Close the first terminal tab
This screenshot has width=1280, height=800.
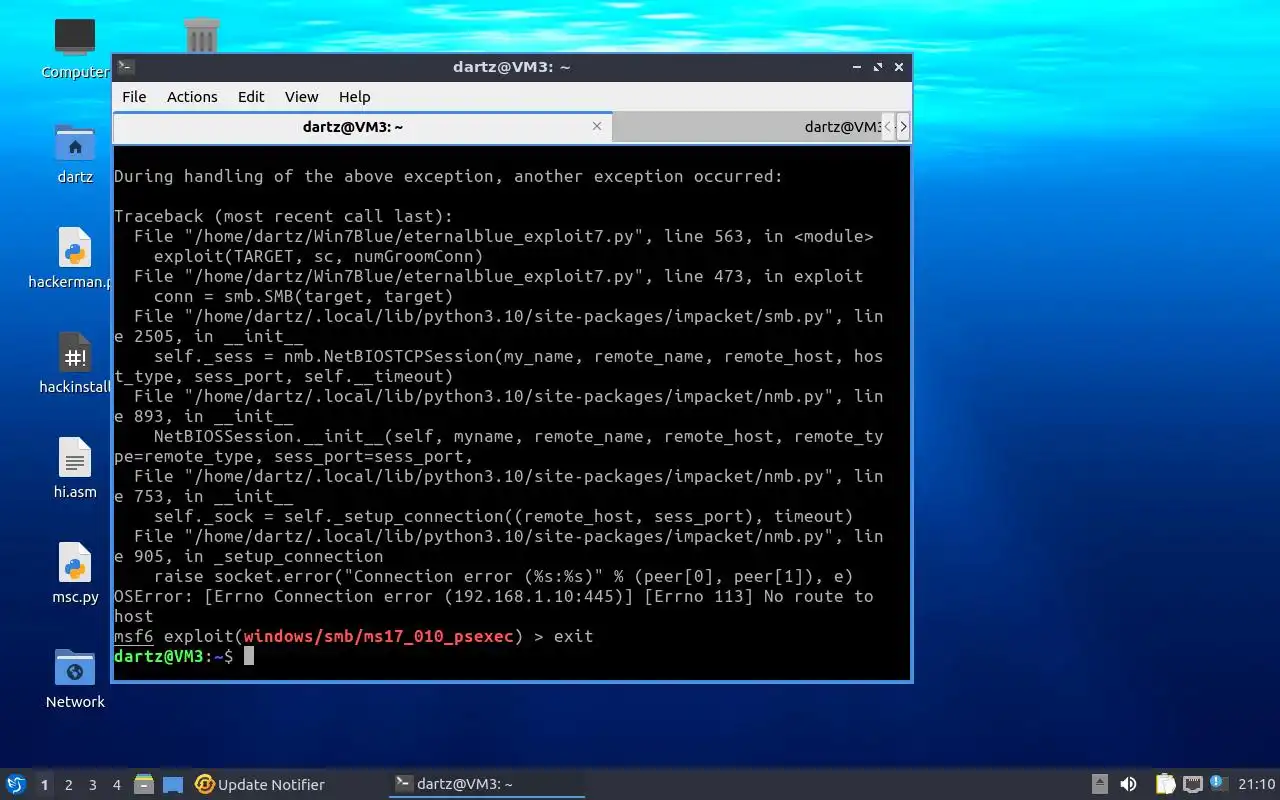click(597, 126)
